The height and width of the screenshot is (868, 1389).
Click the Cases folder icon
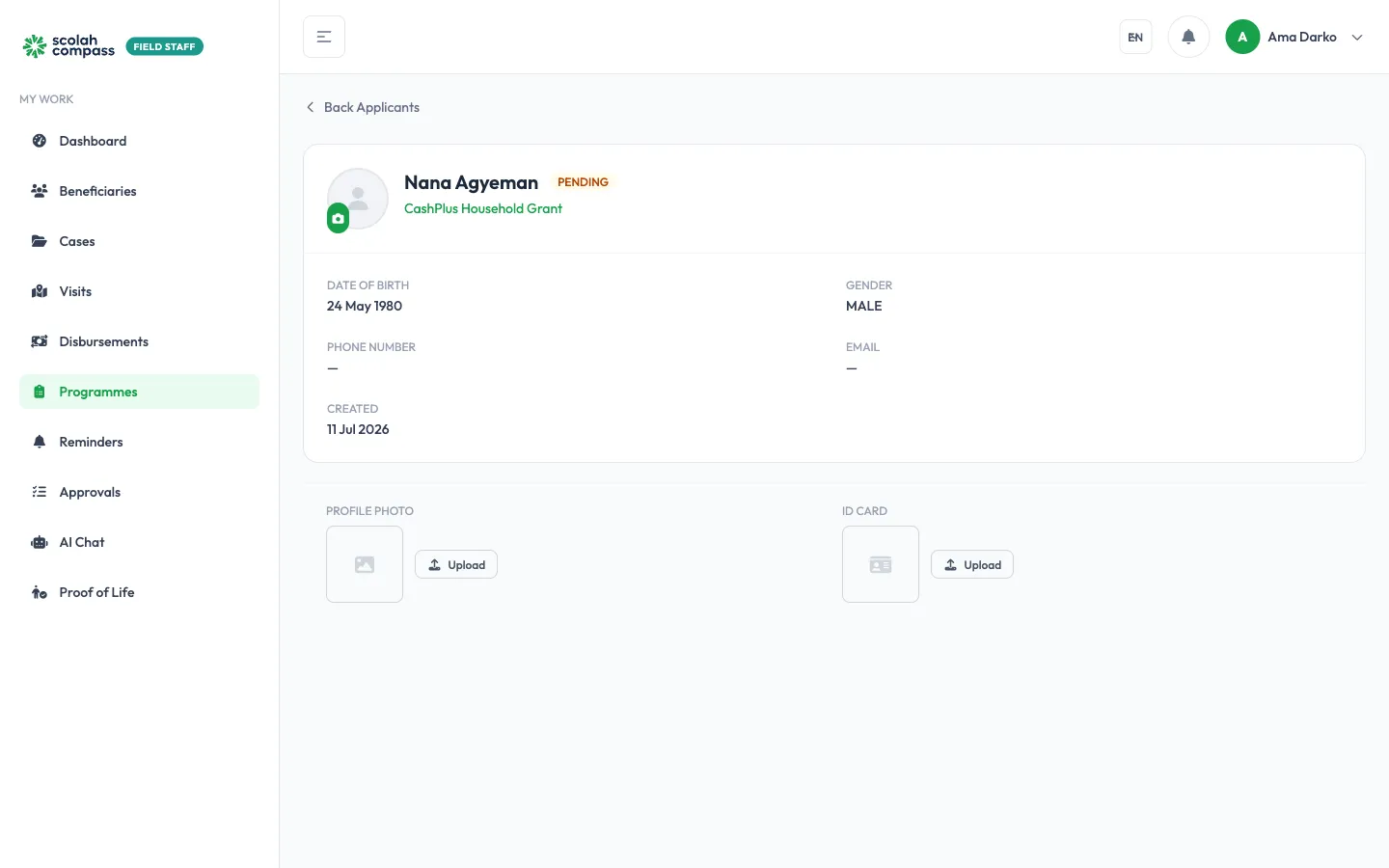tap(40, 241)
